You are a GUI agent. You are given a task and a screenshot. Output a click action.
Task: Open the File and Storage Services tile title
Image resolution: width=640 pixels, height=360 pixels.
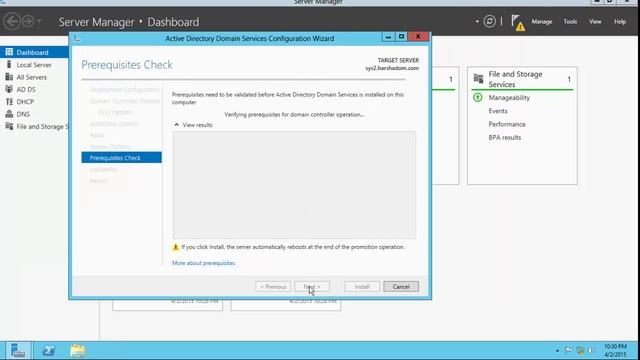(515, 79)
